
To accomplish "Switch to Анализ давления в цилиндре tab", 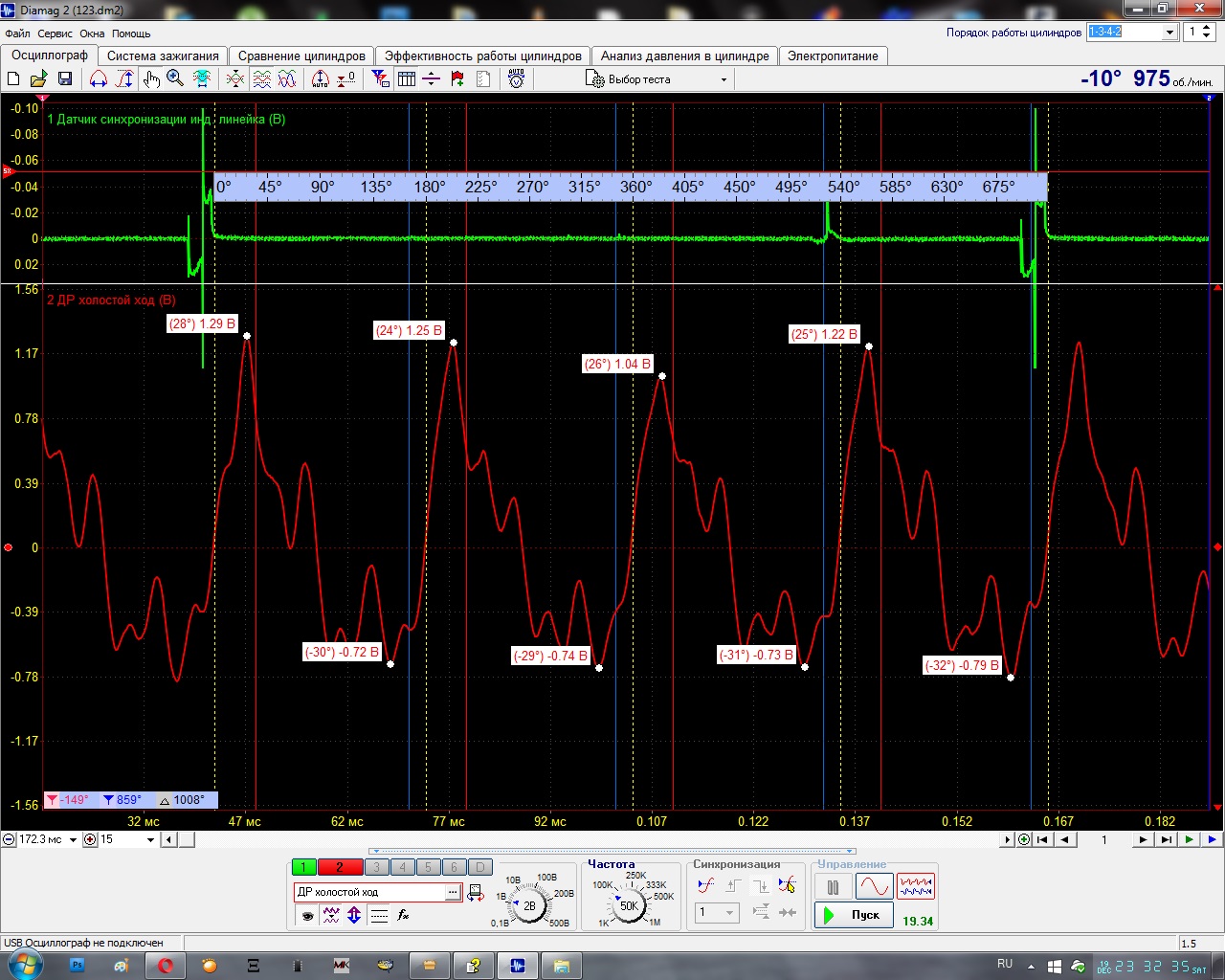I will coord(685,56).
